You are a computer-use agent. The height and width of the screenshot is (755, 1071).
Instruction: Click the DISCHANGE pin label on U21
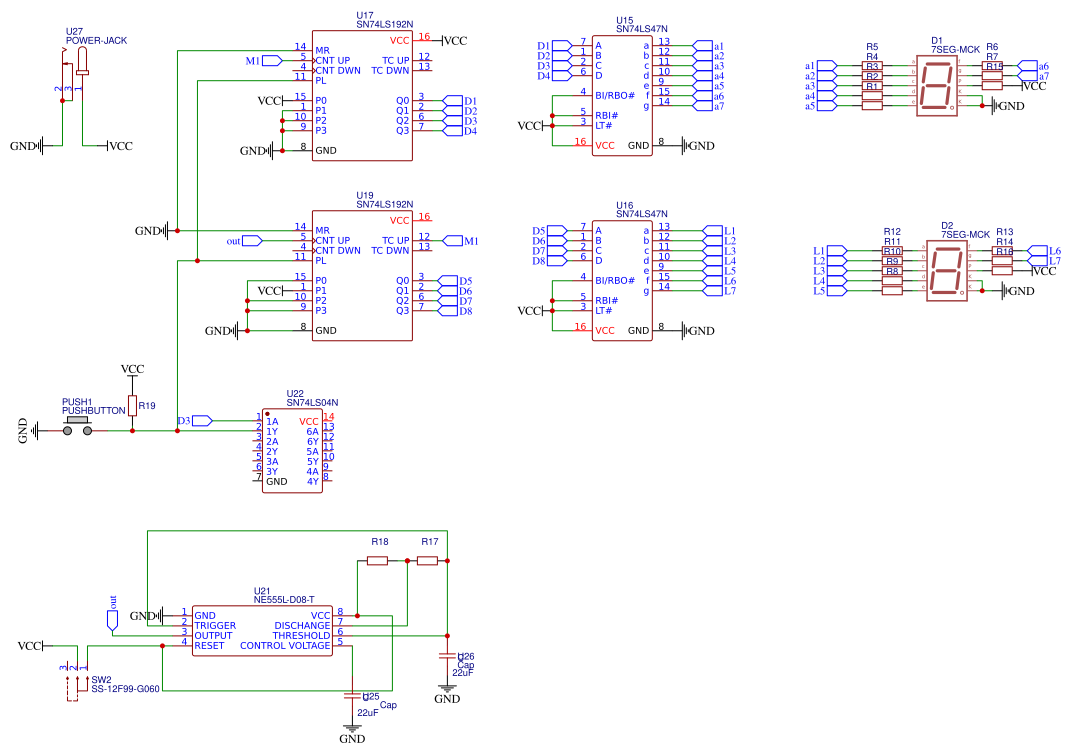point(302,626)
